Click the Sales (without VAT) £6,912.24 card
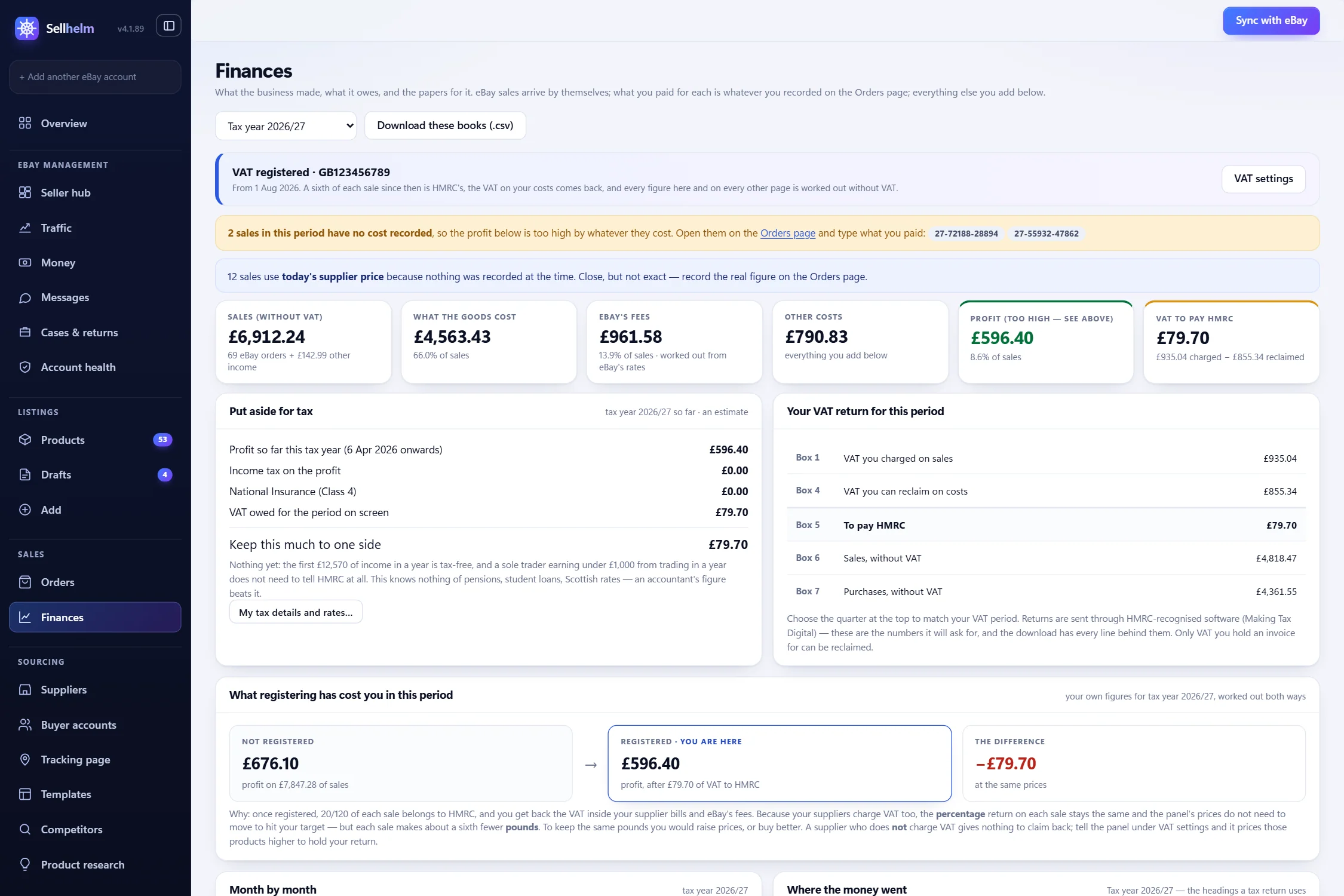The height and width of the screenshot is (896, 1344). 303,342
